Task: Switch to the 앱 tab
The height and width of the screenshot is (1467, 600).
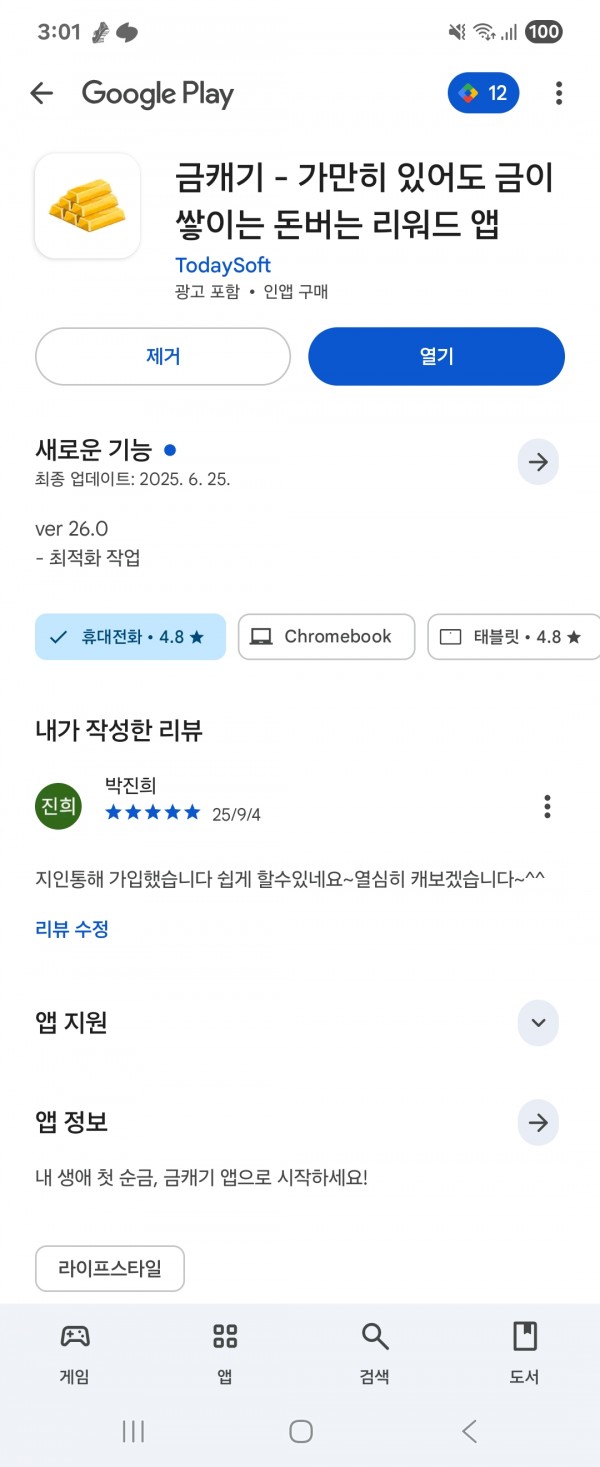Action: coord(225,1353)
